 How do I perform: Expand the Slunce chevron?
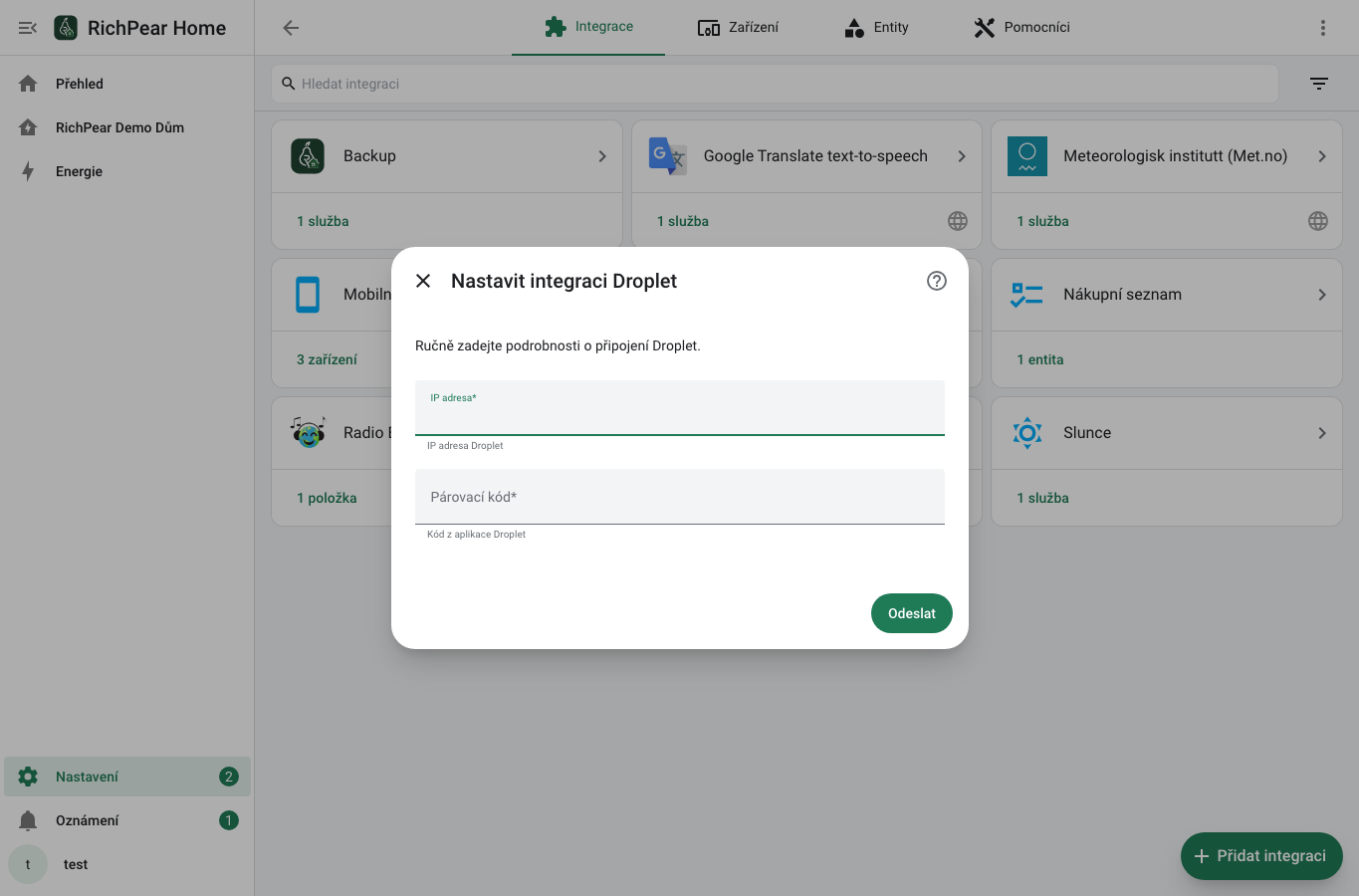[1322, 433]
